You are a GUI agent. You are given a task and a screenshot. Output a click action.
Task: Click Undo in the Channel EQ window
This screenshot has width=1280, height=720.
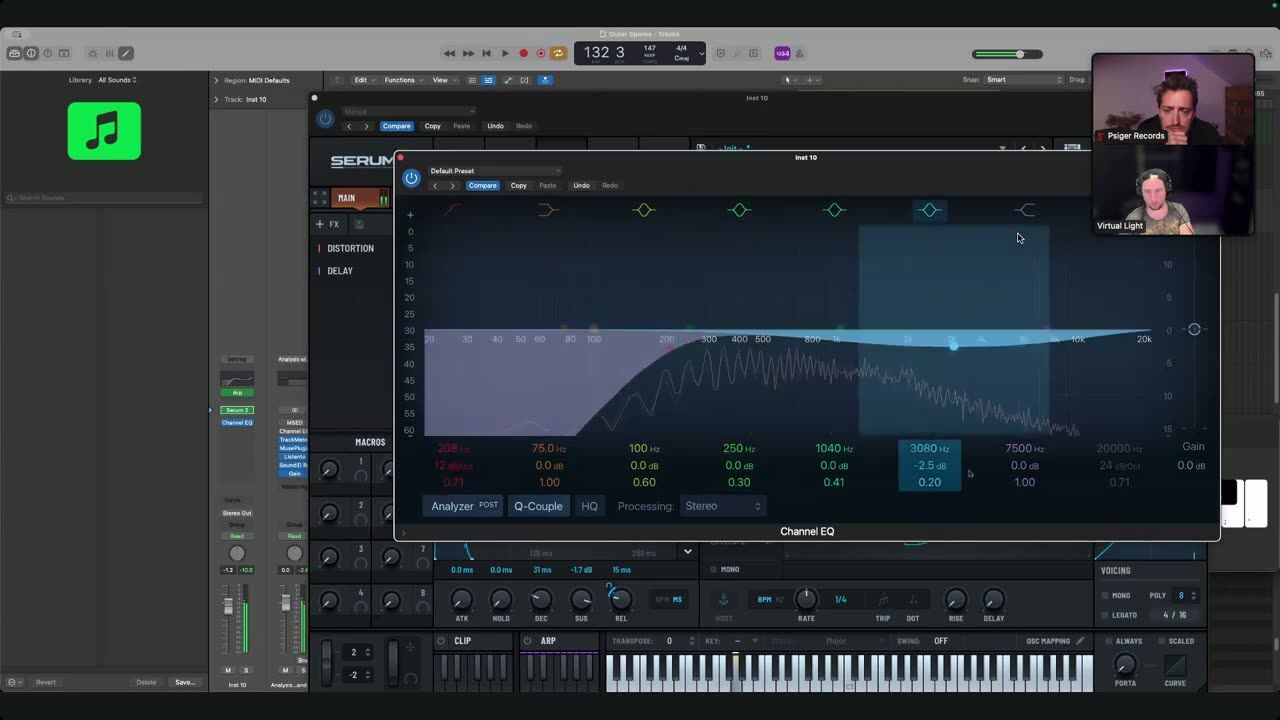(x=581, y=185)
